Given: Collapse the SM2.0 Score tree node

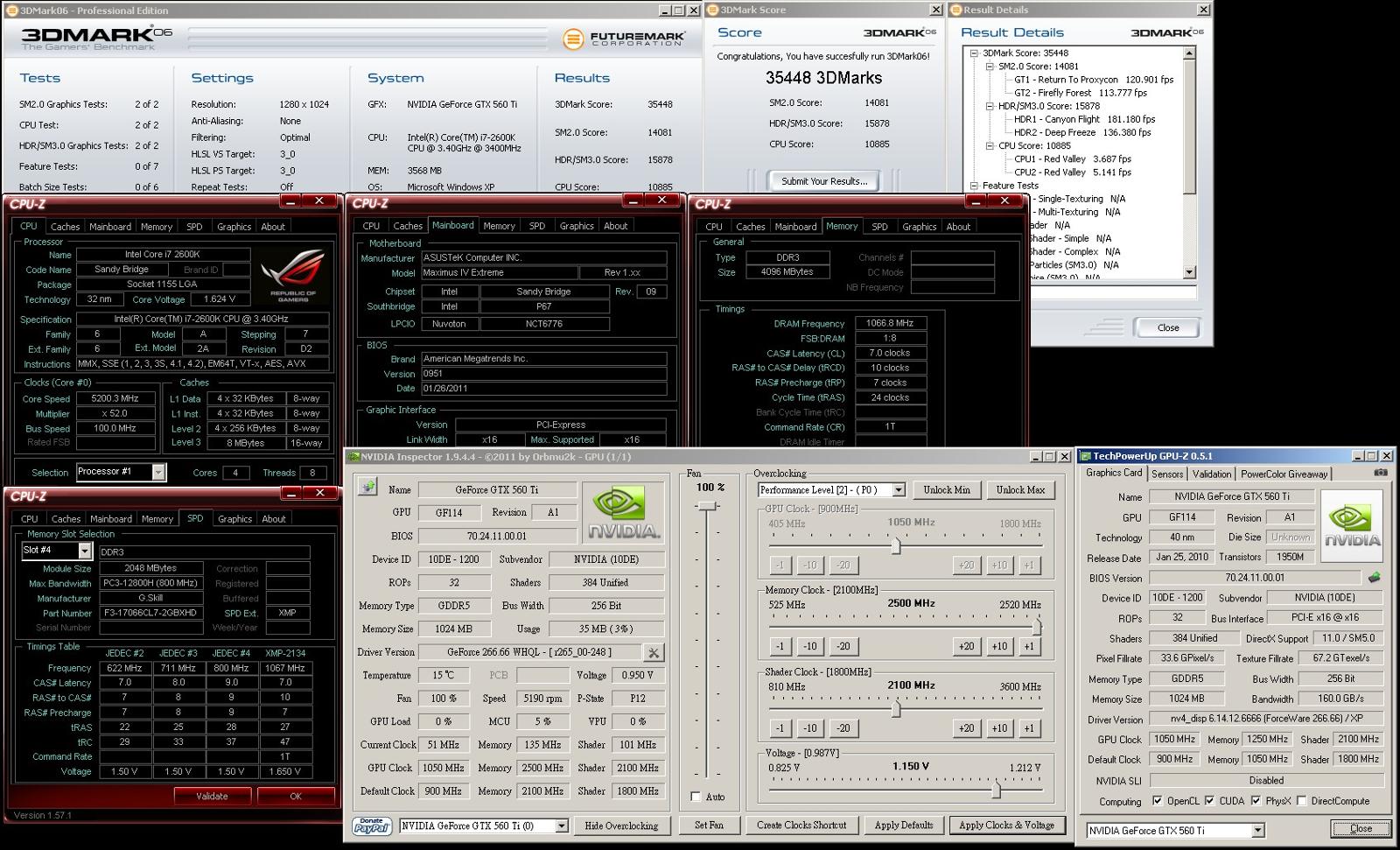Looking at the screenshot, I should tap(990, 67).
